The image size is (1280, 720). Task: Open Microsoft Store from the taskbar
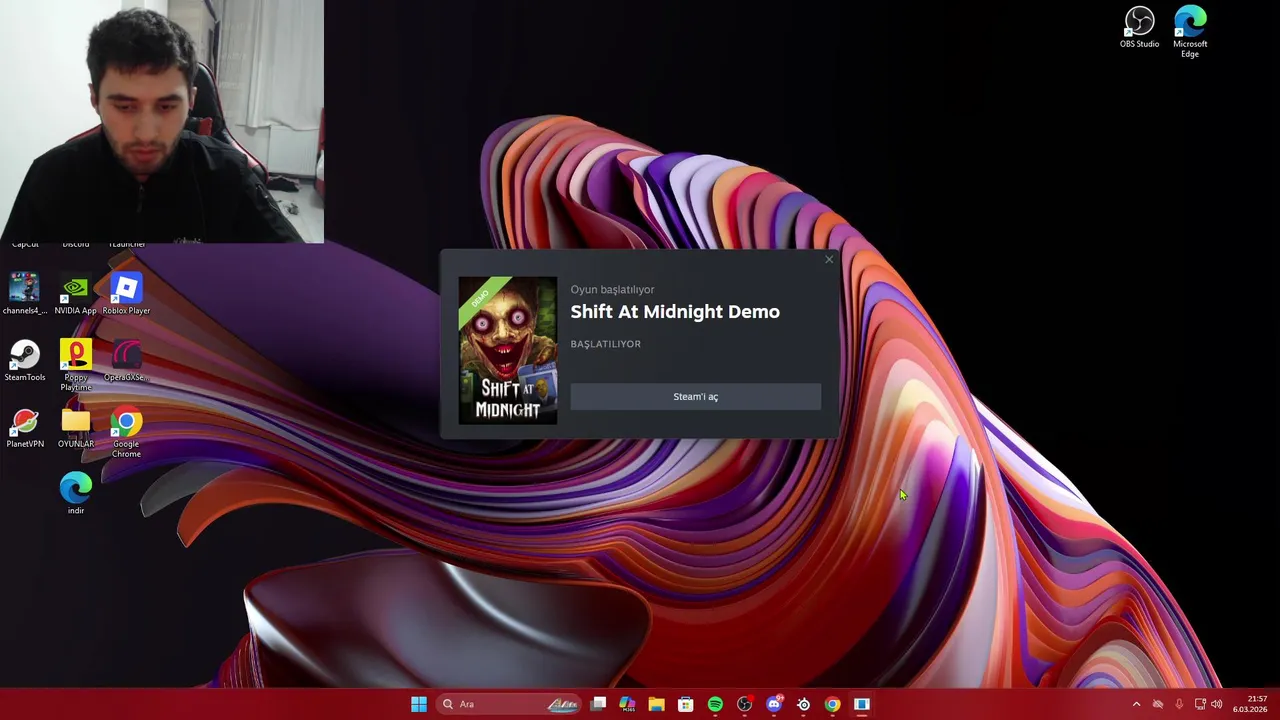[686, 704]
